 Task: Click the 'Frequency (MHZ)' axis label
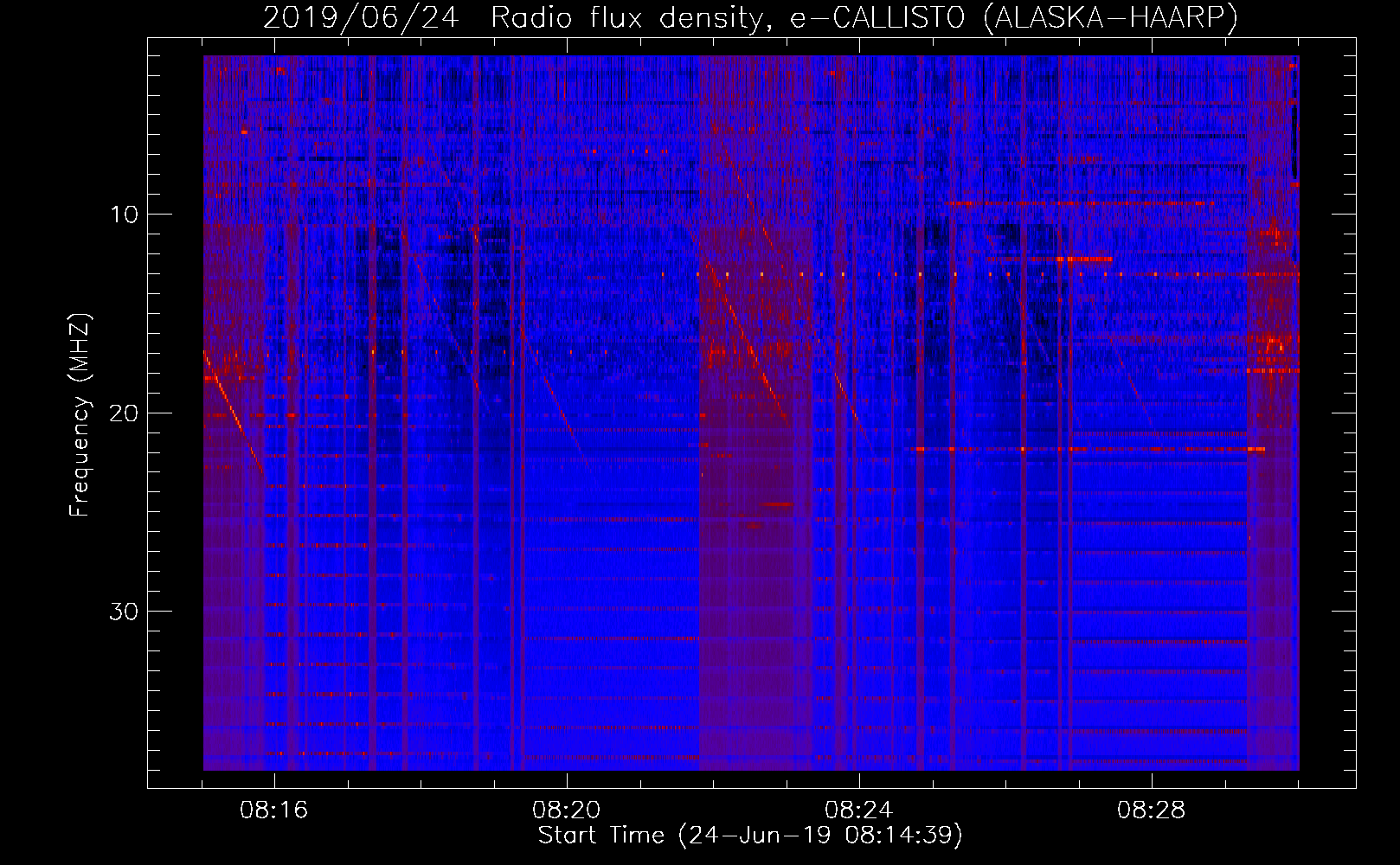tap(80, 415)
